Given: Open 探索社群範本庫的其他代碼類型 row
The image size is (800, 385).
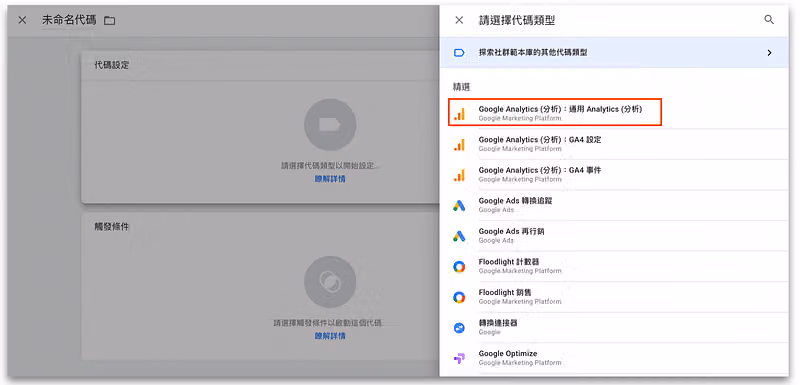Looking at the screenshot, I should [614, 53].
